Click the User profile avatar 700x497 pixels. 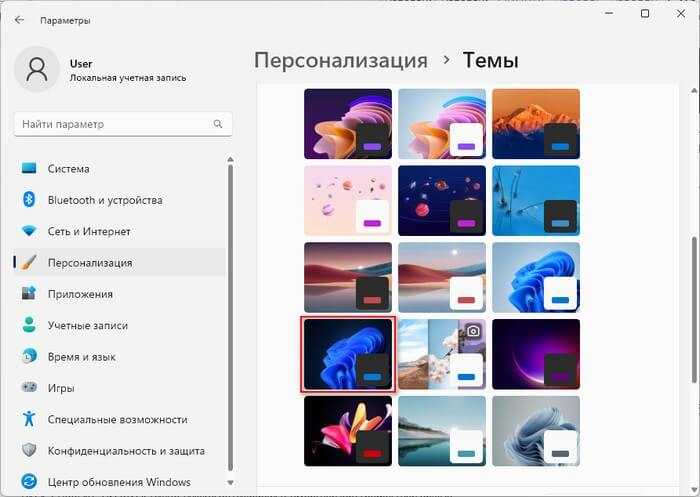click(x=37, y=70)
